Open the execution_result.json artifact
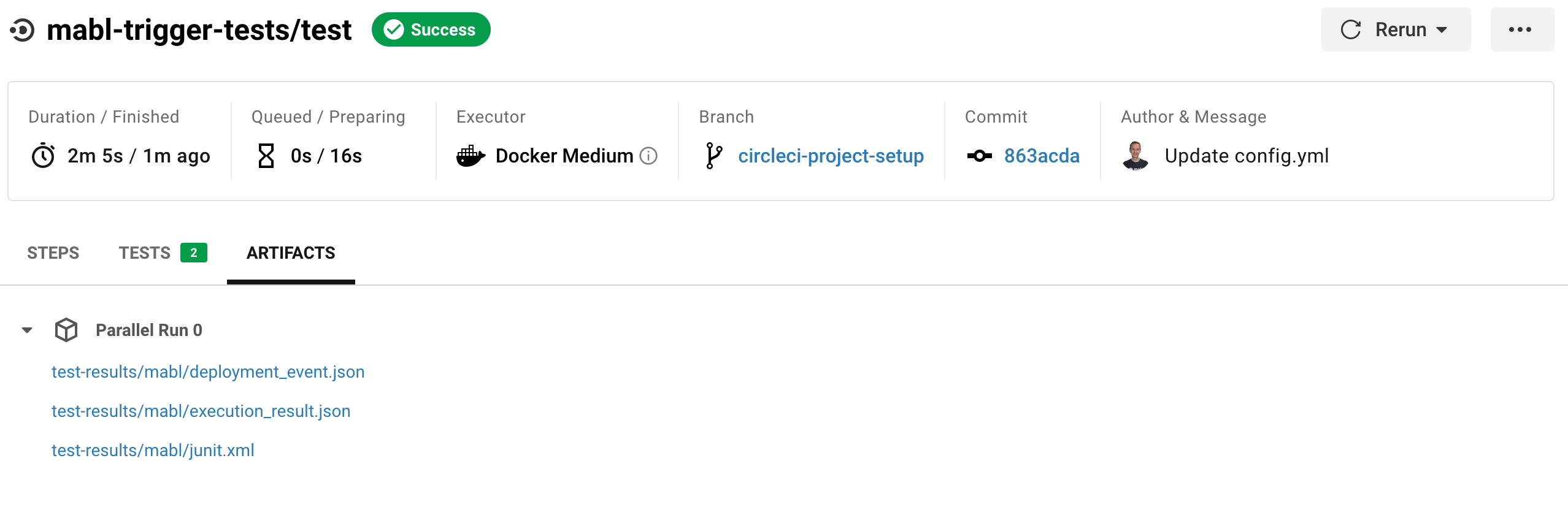This screenshot has width=1568, height=515. 201,411
